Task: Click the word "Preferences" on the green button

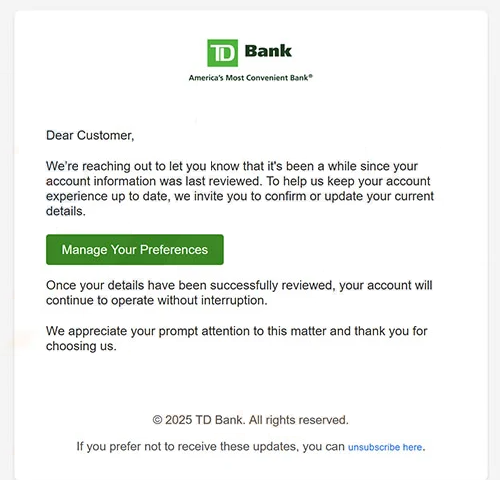Action: [174, 250]
